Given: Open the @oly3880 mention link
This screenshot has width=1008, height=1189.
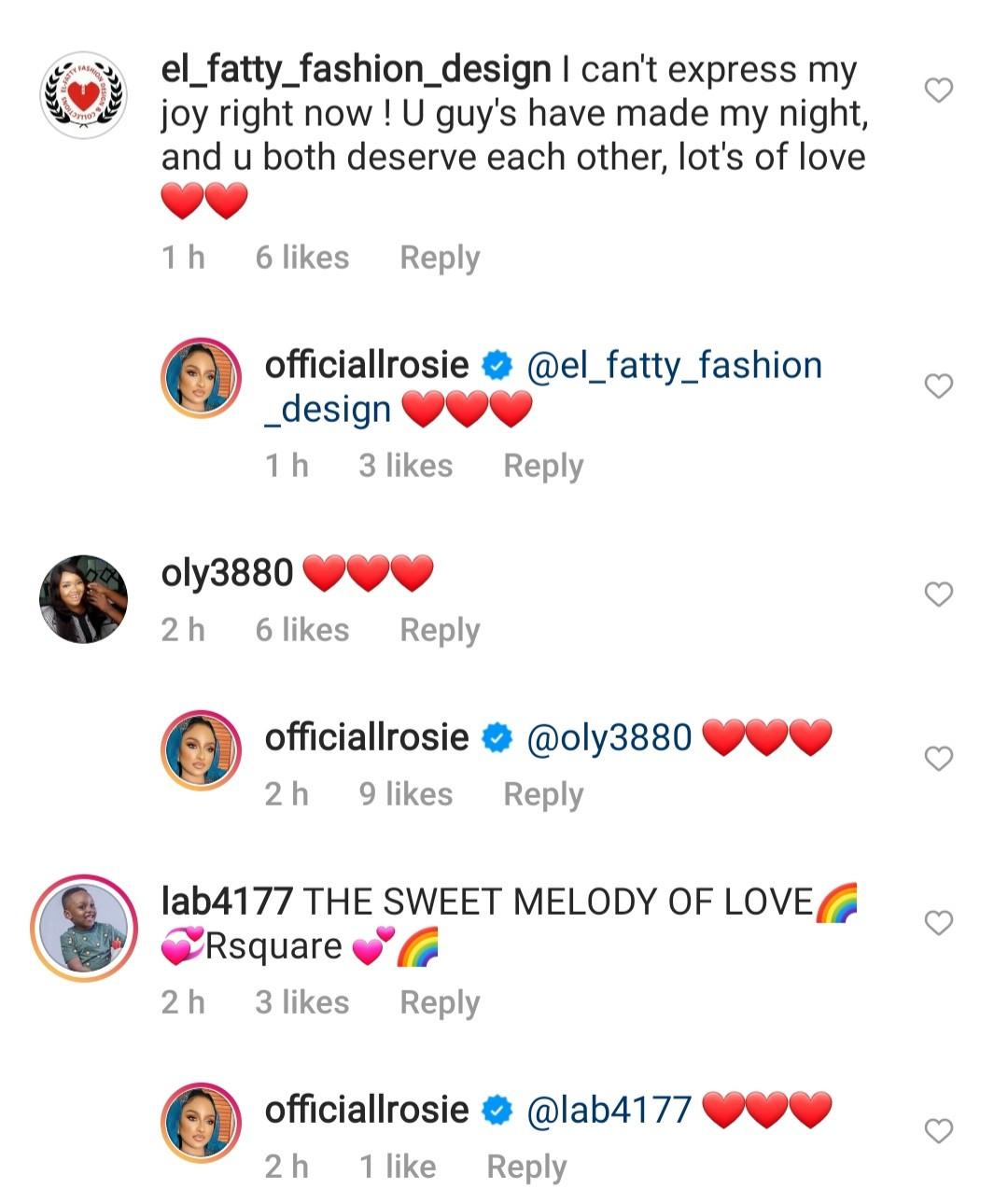Looking at the screenshot, I should coord(609,738).
